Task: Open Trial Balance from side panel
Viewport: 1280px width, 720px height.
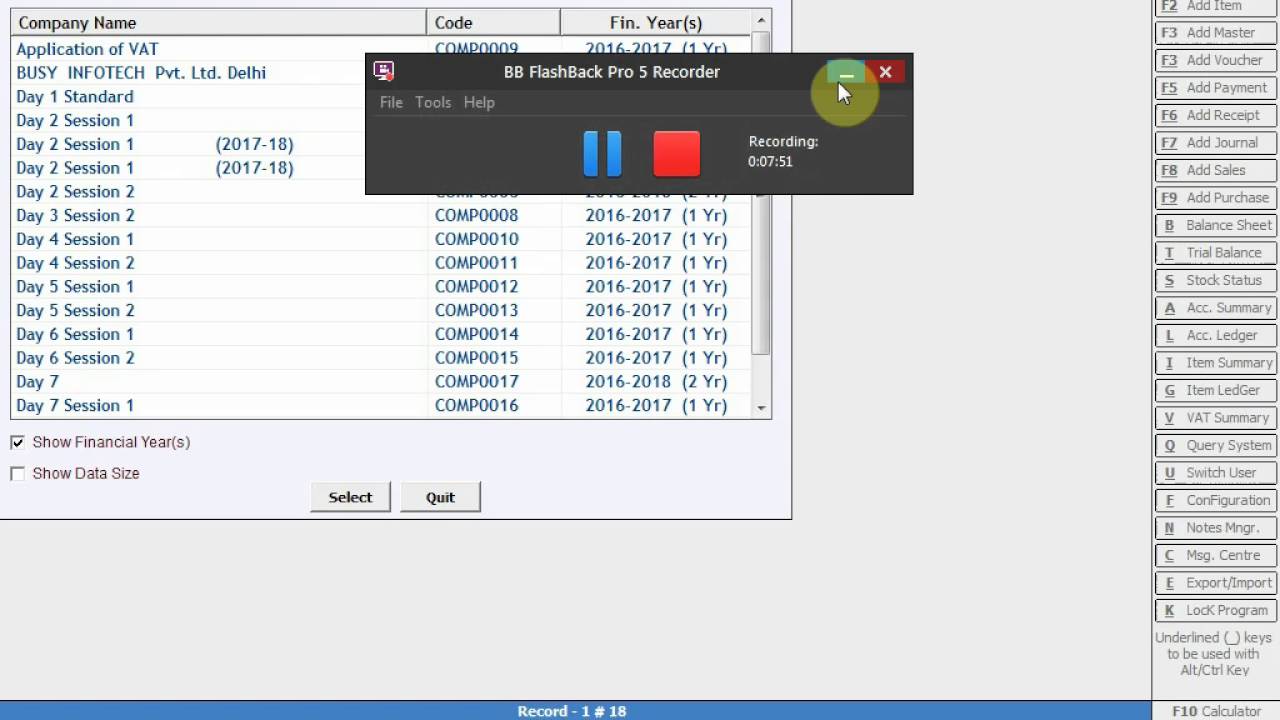Action: (x=1216, y=253)
